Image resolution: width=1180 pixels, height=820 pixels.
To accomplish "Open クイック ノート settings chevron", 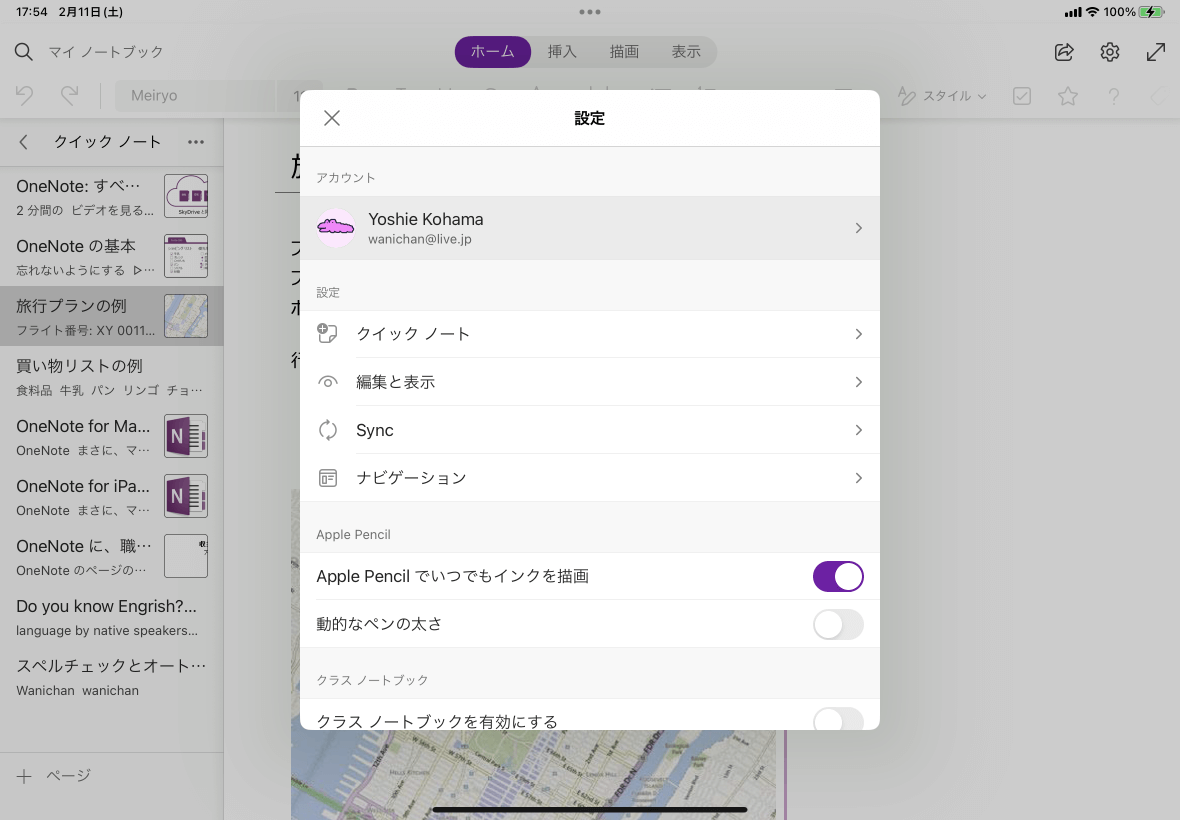I will (859, 334).
